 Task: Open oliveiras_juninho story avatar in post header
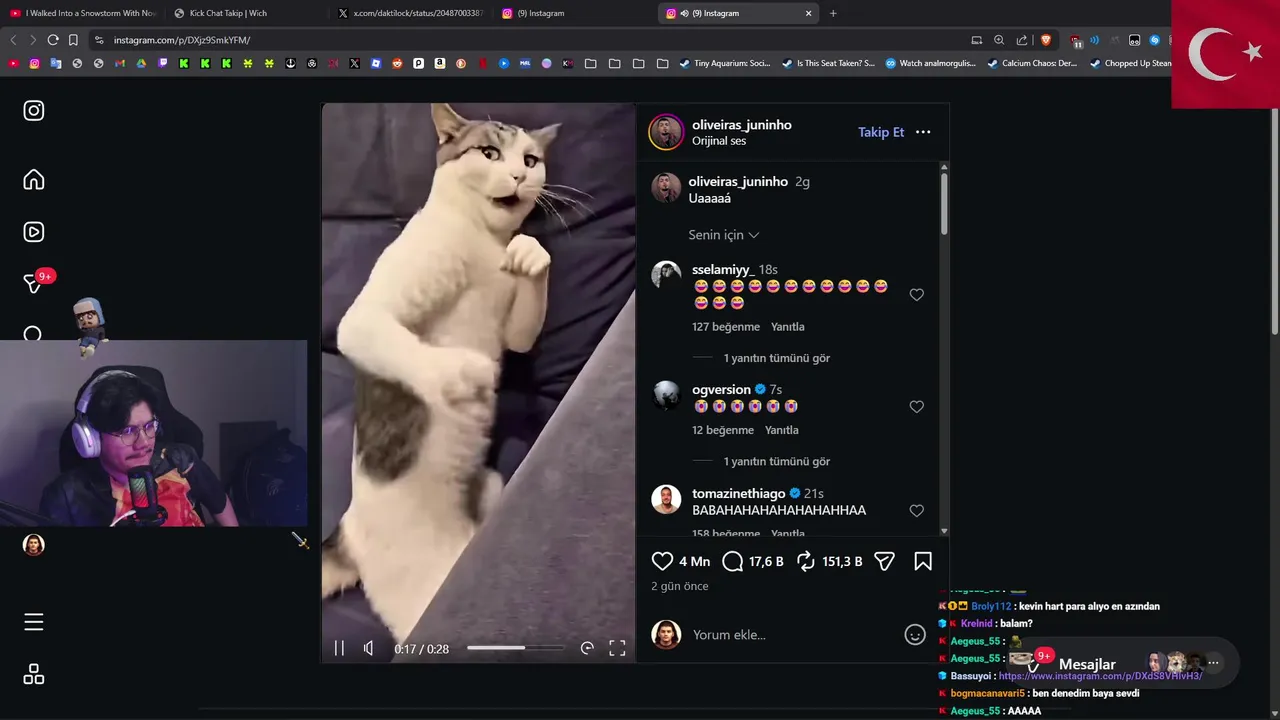(666, 132)
